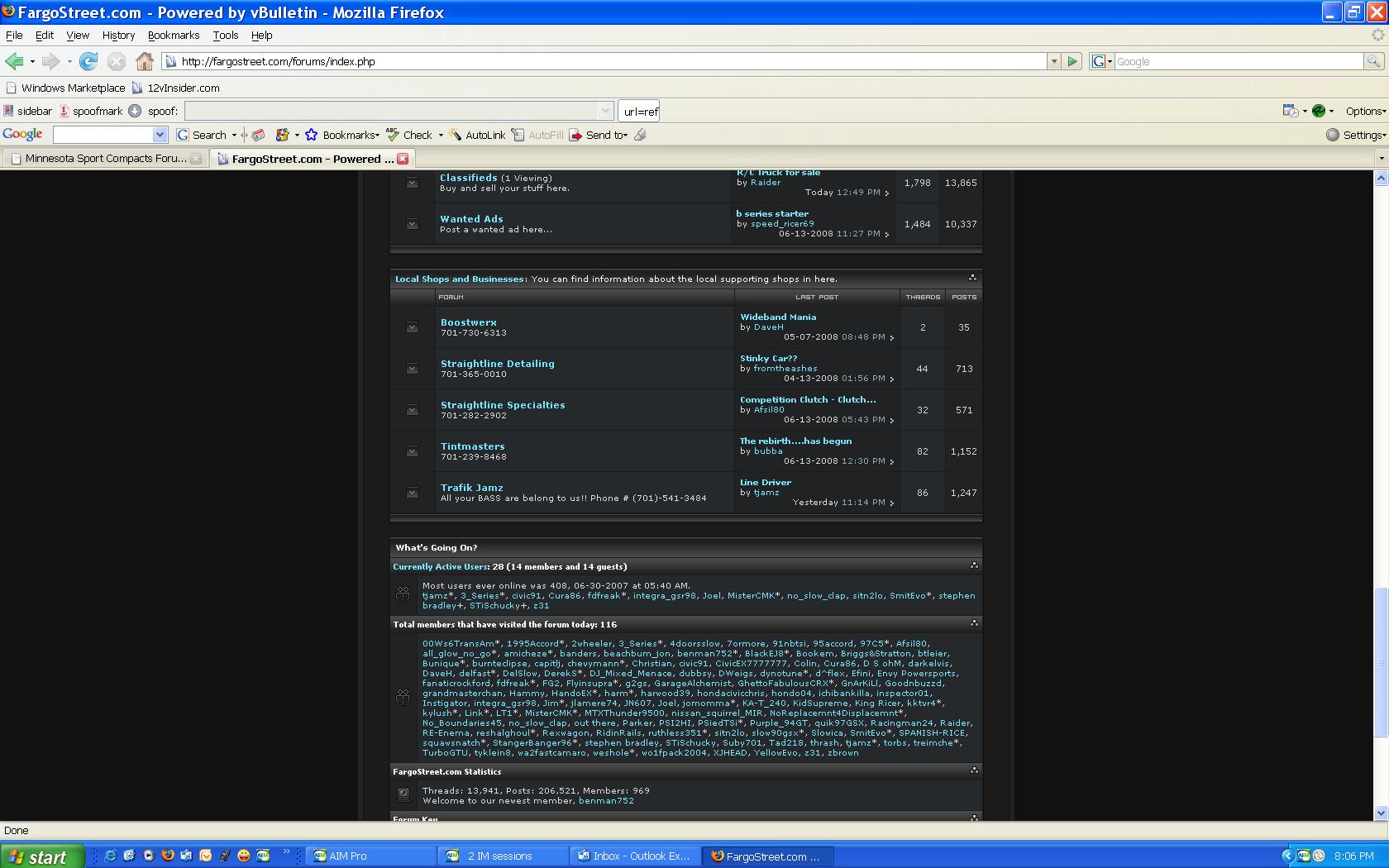Launch Firefox from Quick Launch bar
1389x868 pixels.
(168, 856)
